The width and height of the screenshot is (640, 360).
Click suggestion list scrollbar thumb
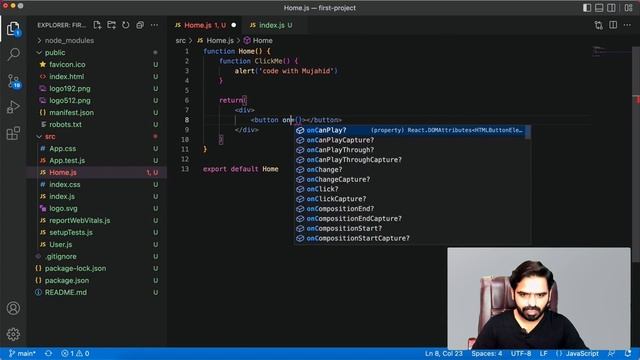528,132
